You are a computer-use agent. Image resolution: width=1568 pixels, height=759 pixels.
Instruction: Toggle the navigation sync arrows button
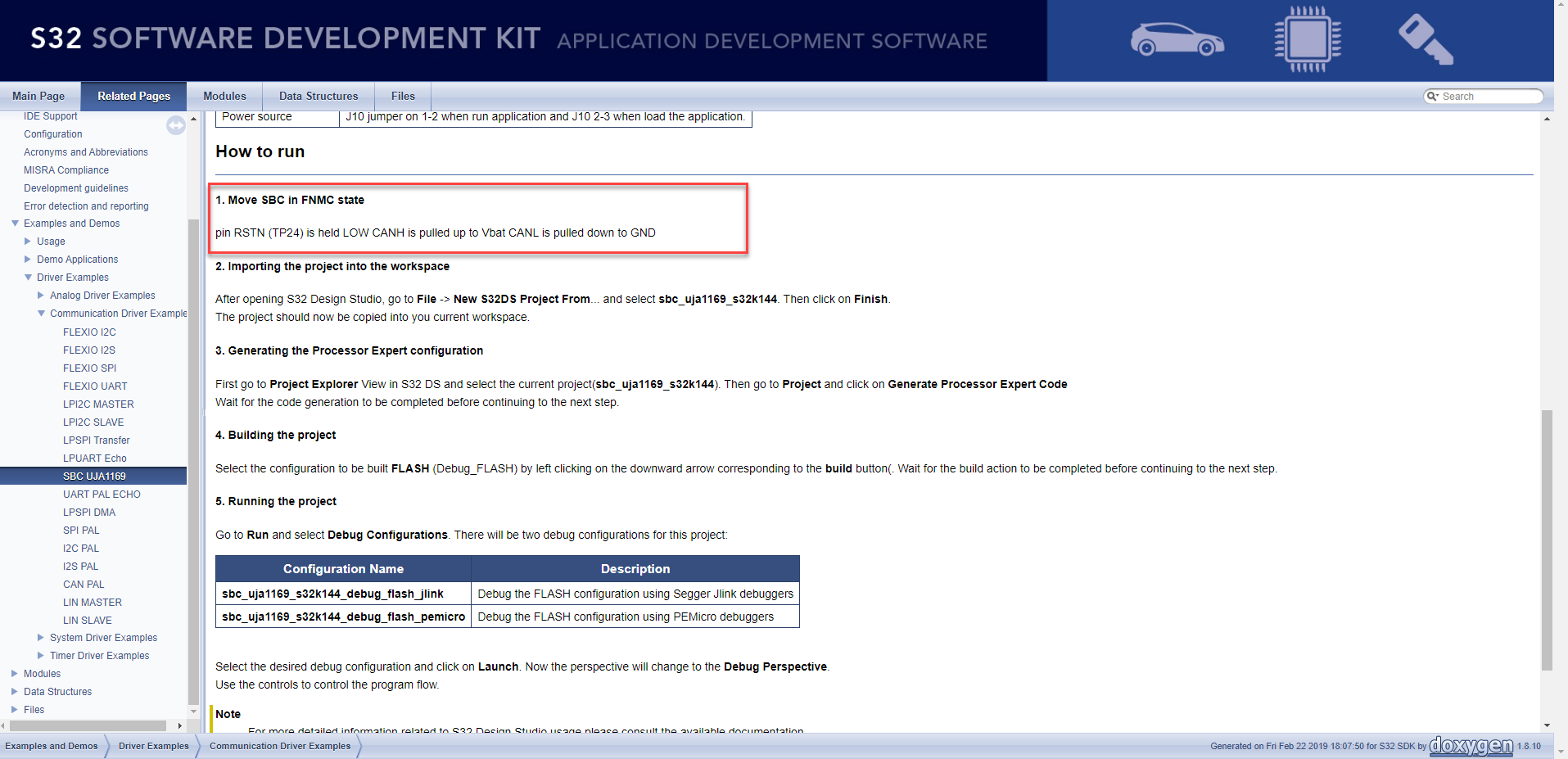(x=176, y=125)
